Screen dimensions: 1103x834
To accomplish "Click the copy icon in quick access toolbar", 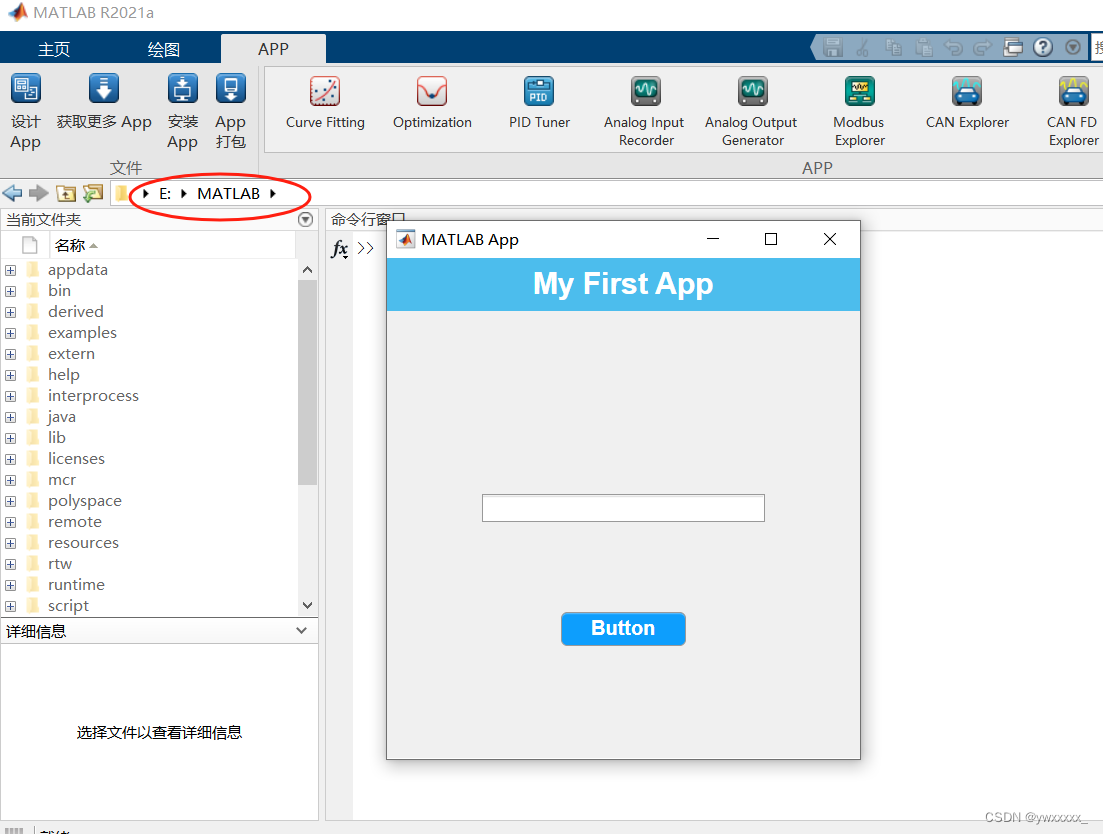I will [x=893, y=48].
